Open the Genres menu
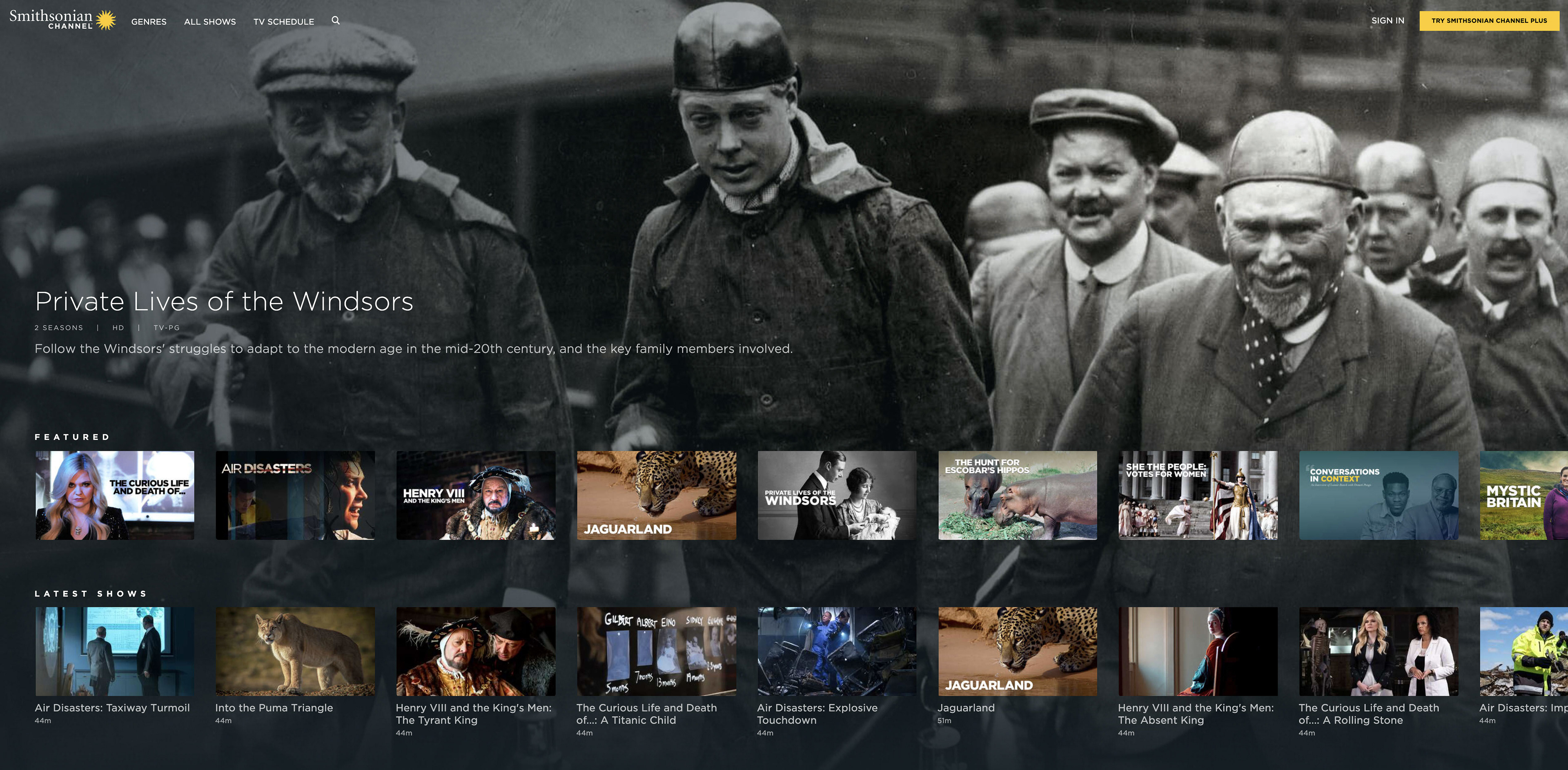1568x770 pixels. coord(149,21)
